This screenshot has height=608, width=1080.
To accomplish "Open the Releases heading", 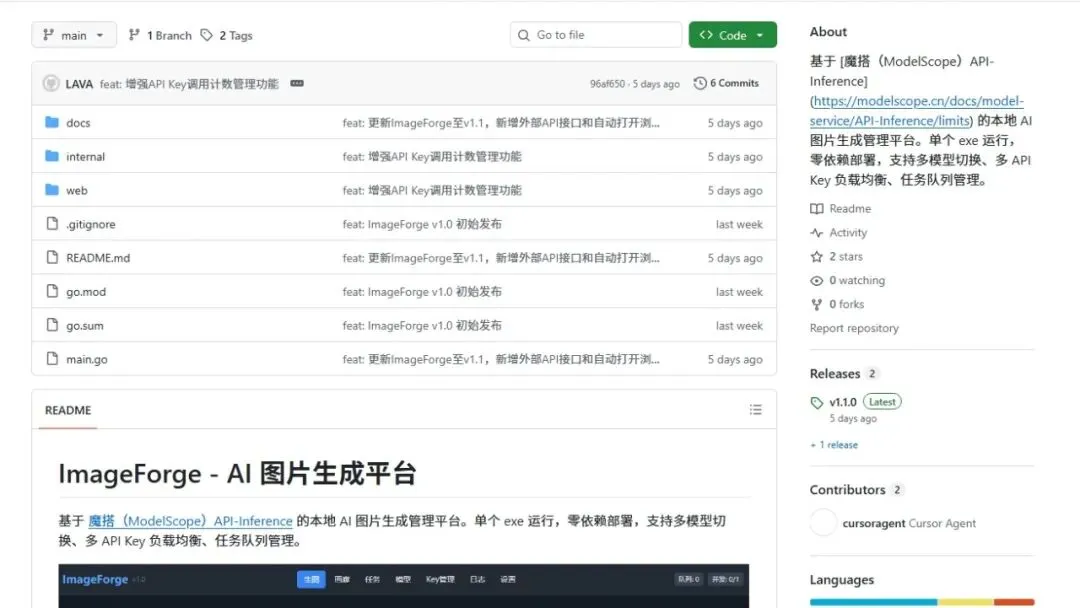I will pyautogui.click(x=835, y=373).
